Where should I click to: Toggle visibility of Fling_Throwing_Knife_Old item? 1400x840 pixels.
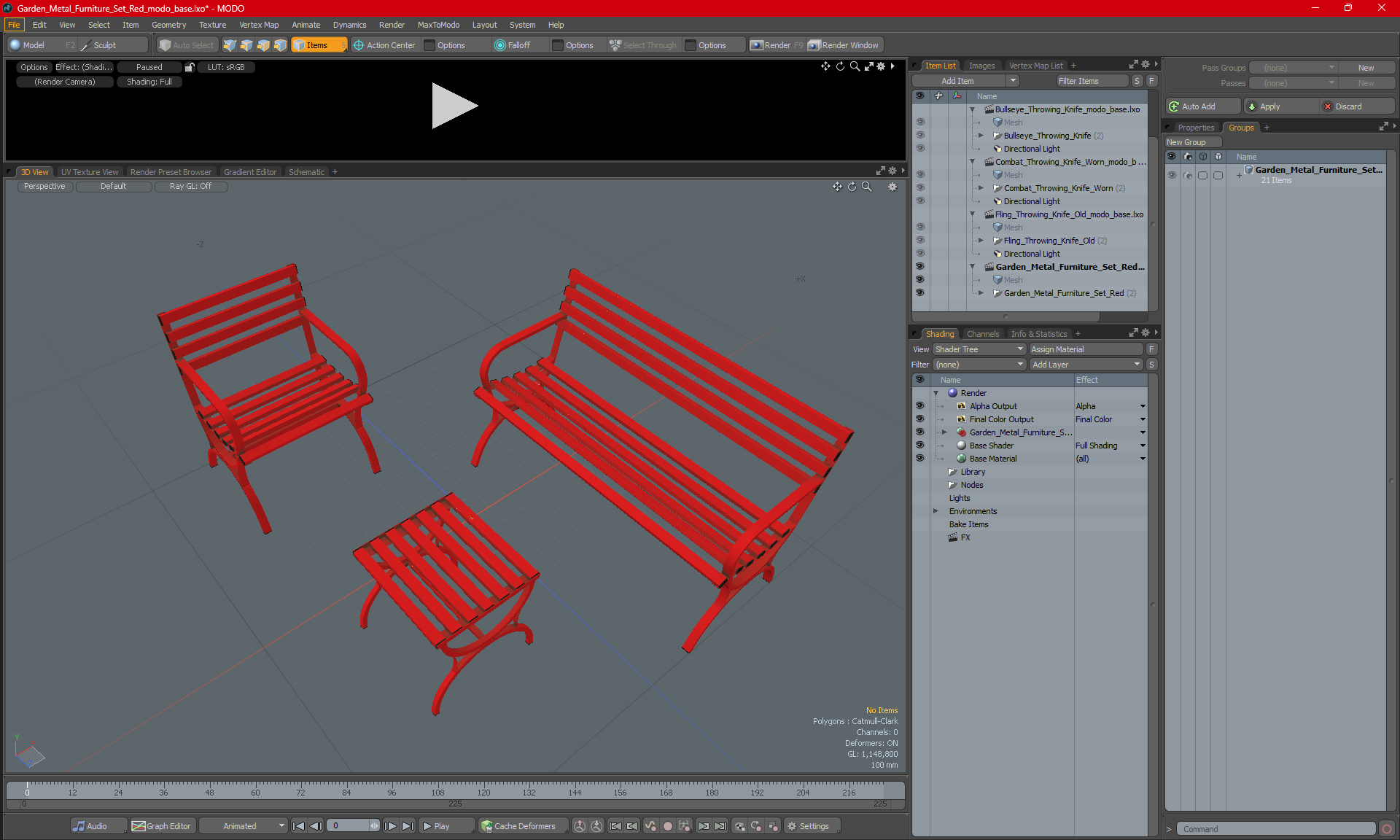(919, 241)
